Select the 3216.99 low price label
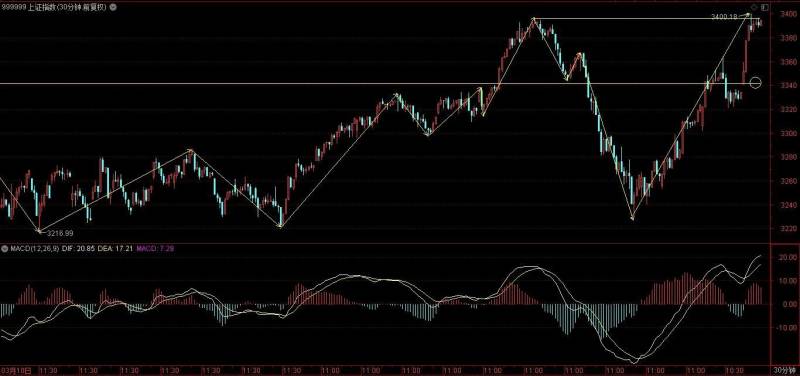The image size is (800, 376). 60,233
